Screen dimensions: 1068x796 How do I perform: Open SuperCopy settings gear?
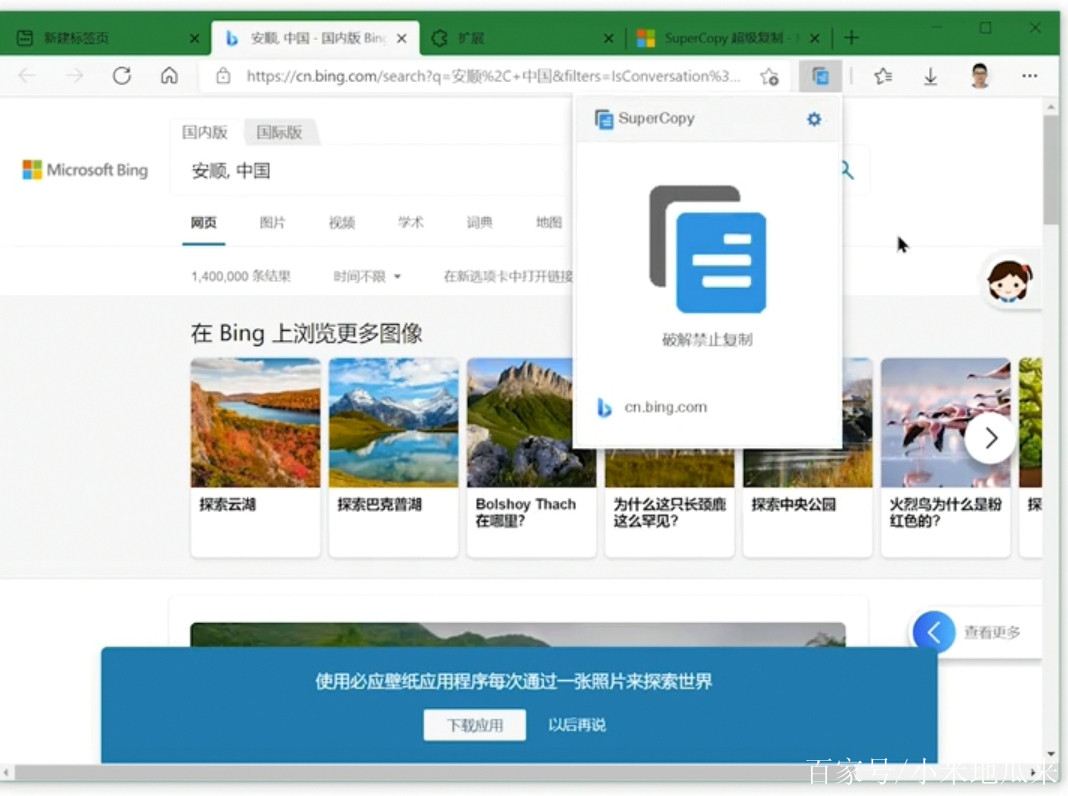tap(813, 119)
